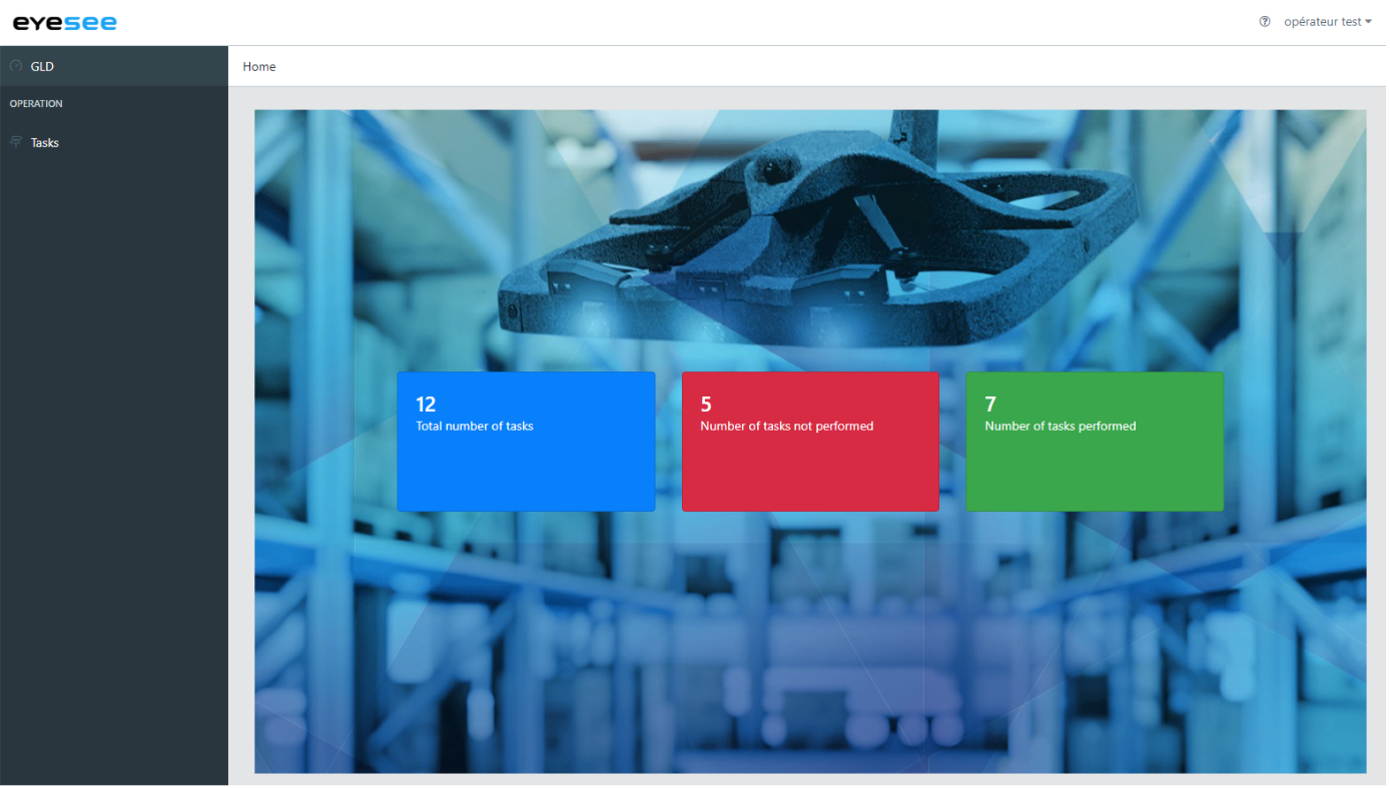Screen dimensions: 1390x788
Task: Click the OPERATION section heading
Action: pos(36,104)
